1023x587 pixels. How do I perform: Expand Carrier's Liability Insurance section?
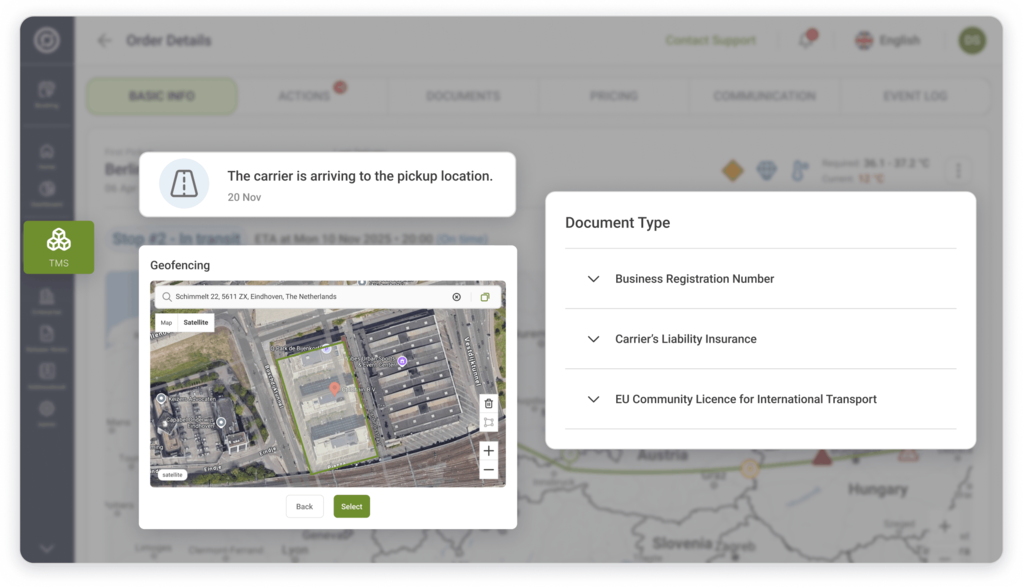click(761, 339)
